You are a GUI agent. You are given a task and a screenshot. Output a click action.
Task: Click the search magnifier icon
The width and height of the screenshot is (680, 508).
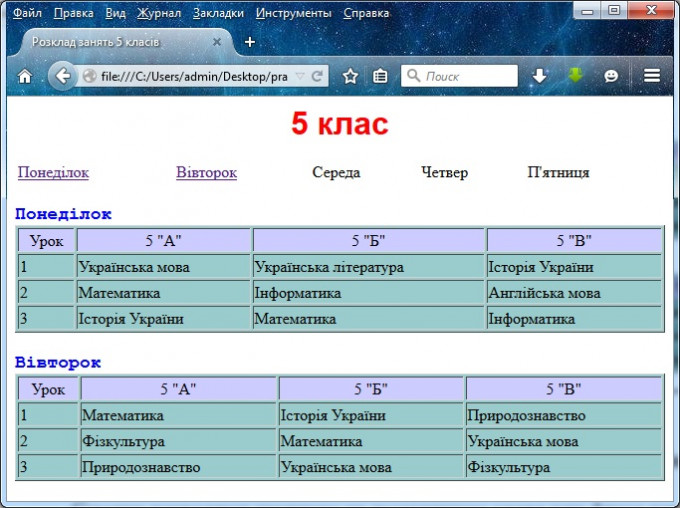(413, 75)
